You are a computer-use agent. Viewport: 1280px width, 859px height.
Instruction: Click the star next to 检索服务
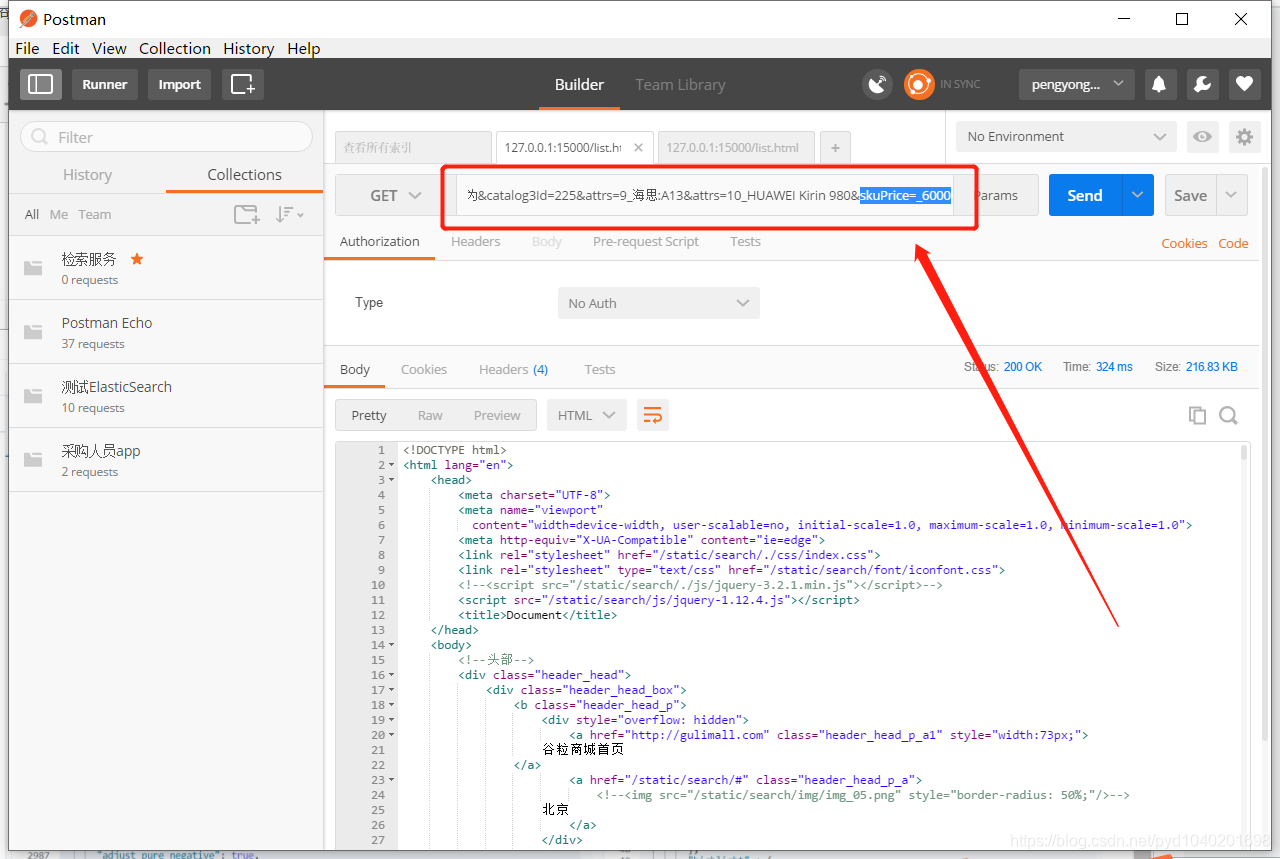point(137,259)
